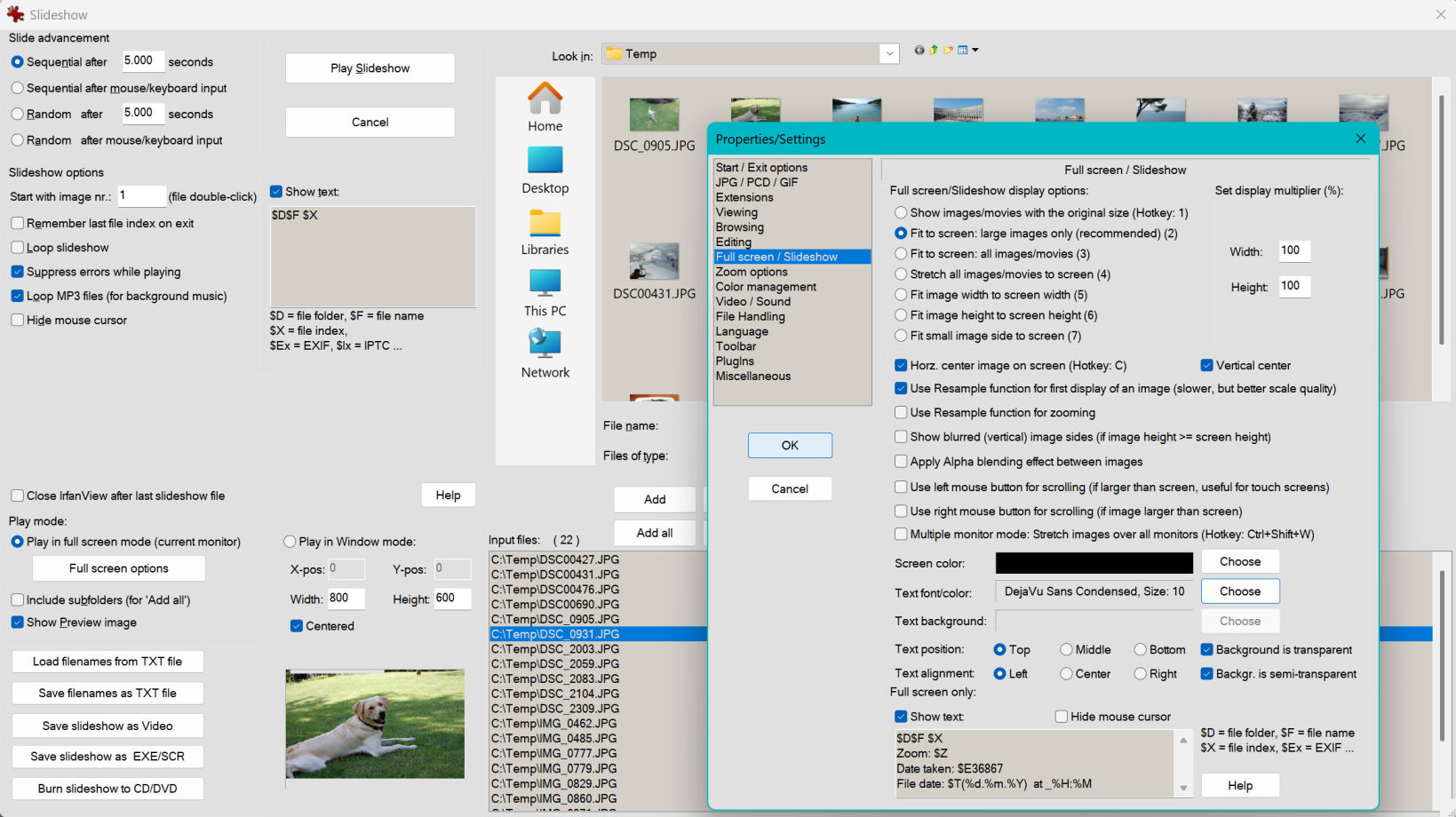Select Stretch all images/movies to screen option
The height and width of the screenshot is (817, 1456).
coord(902,274)
